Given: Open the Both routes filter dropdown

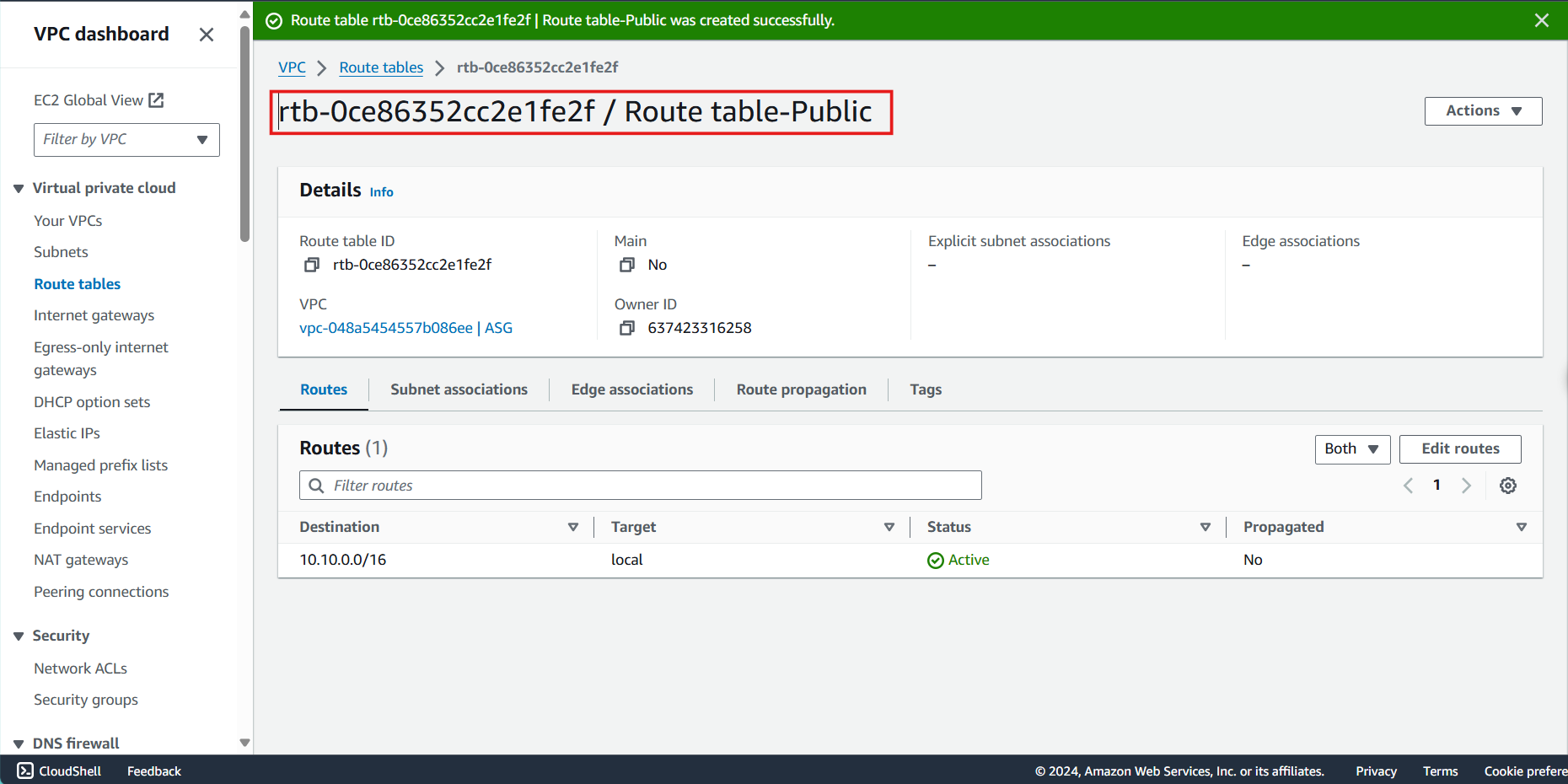Looking at the screenshot, I should 1351,448.
